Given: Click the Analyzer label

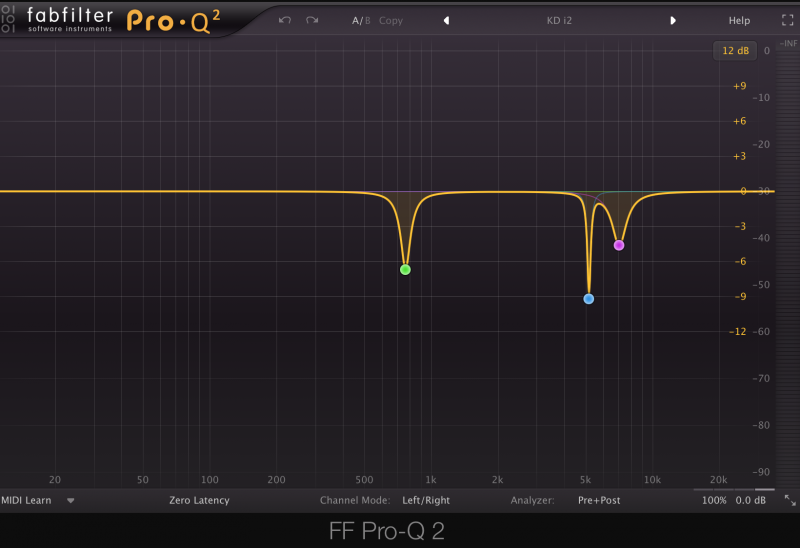Looking at the screenshot, I should tap(532, 501).
